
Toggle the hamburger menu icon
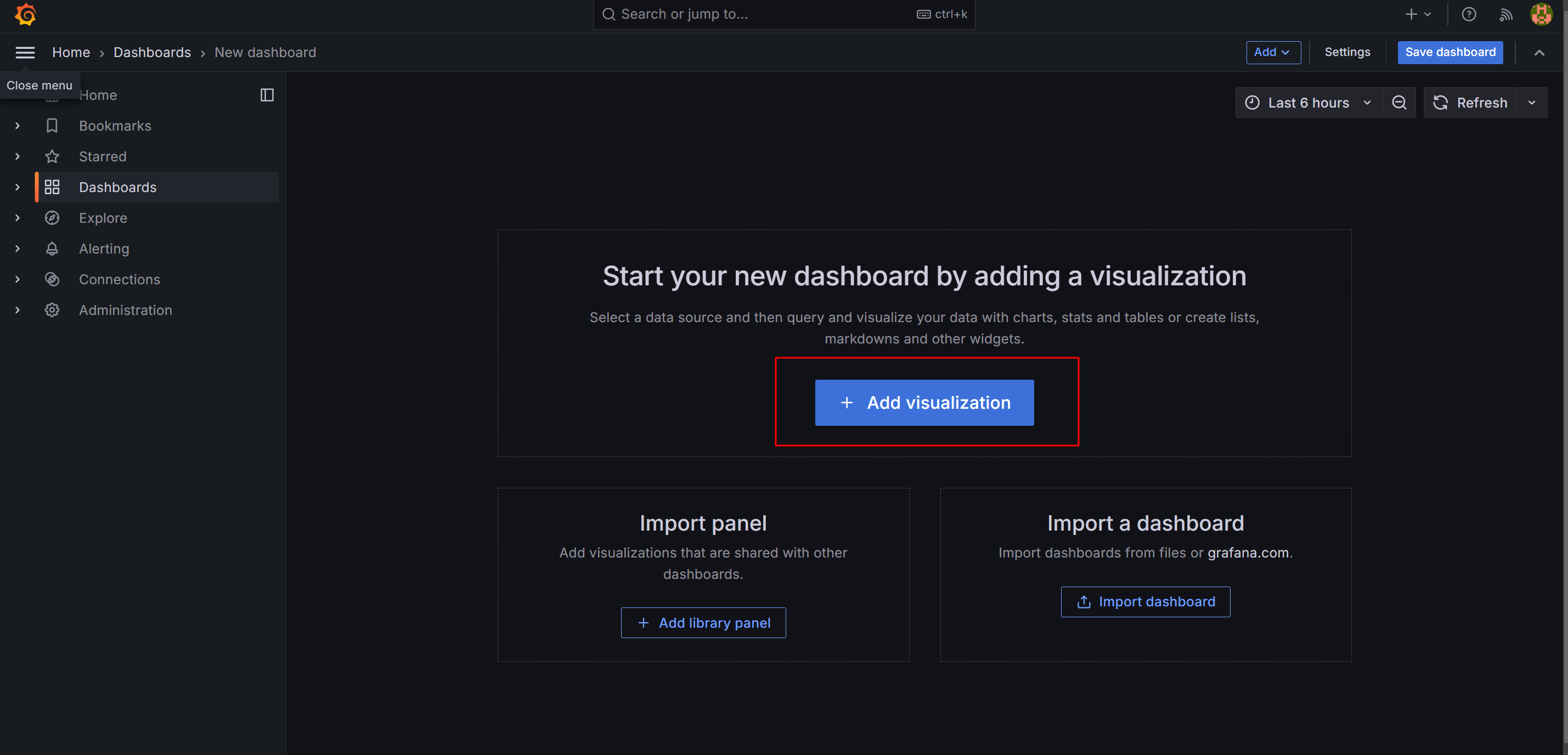pos(25,52)
